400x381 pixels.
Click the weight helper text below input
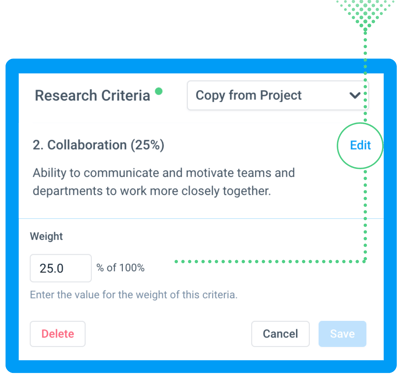click(134, 295)
